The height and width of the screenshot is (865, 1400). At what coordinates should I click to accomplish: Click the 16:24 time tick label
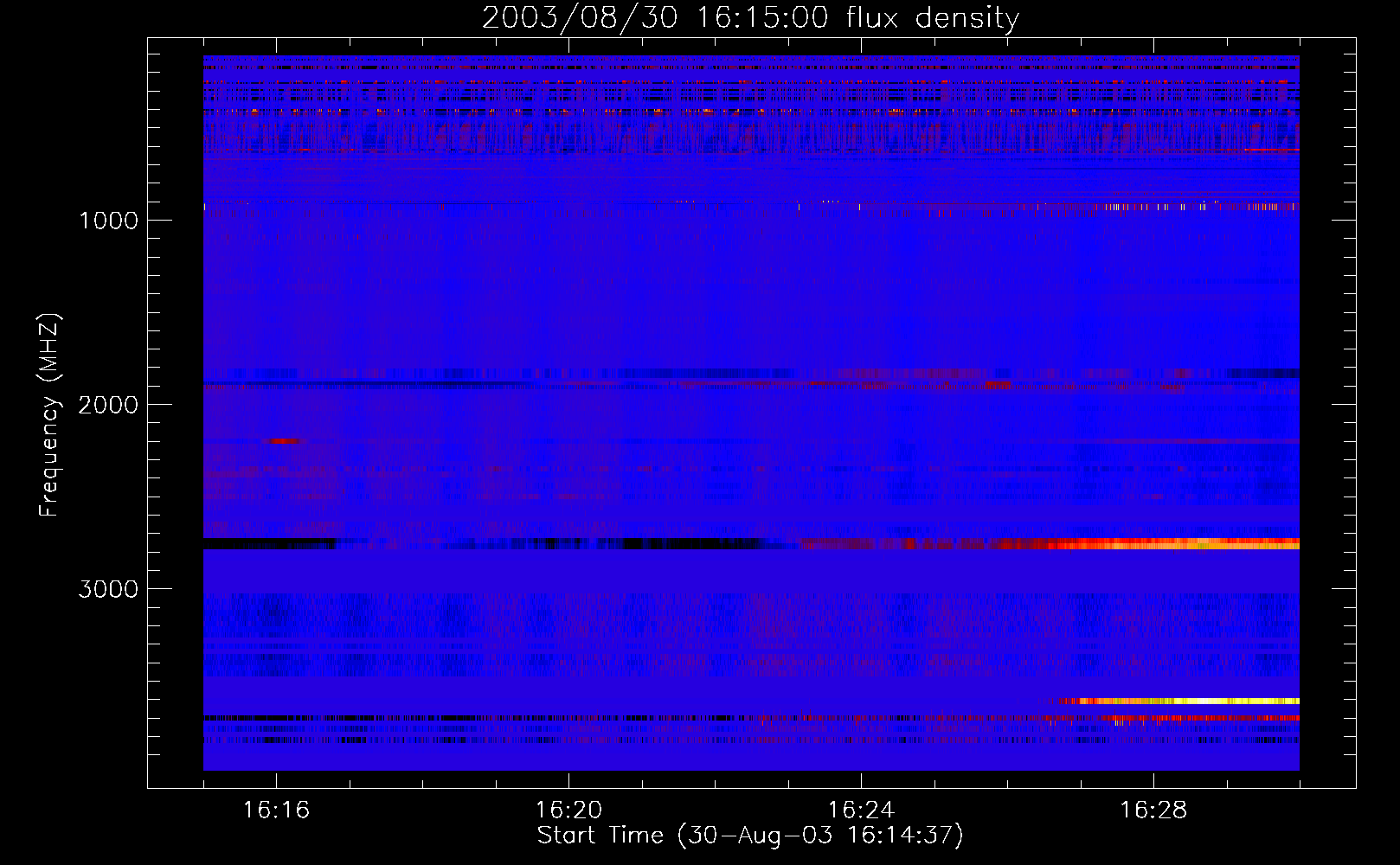pyautogui.click(x=861, y=810)
